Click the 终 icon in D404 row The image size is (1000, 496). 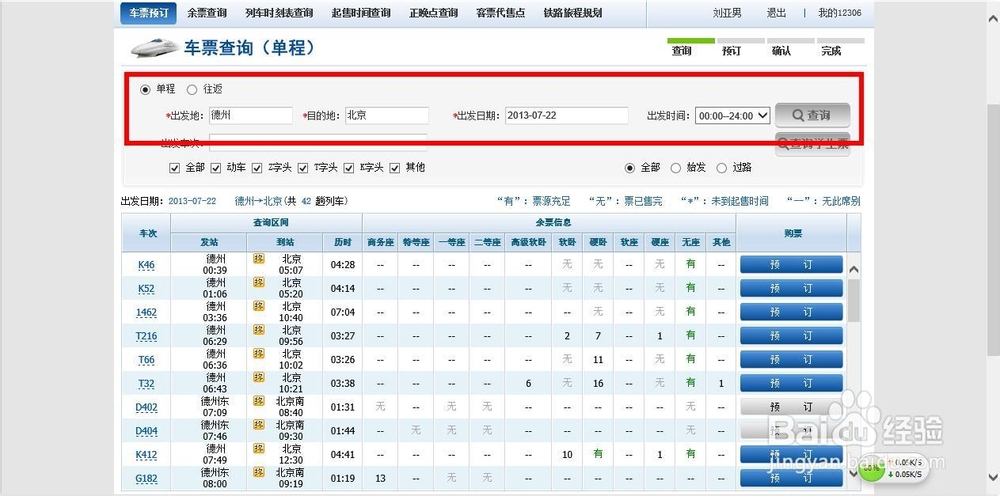(x=258, y=425)
